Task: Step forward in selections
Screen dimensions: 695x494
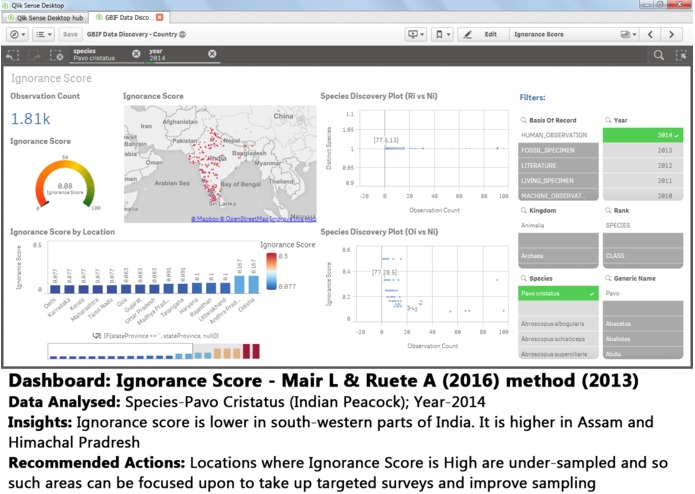Action: click(35, 55)
